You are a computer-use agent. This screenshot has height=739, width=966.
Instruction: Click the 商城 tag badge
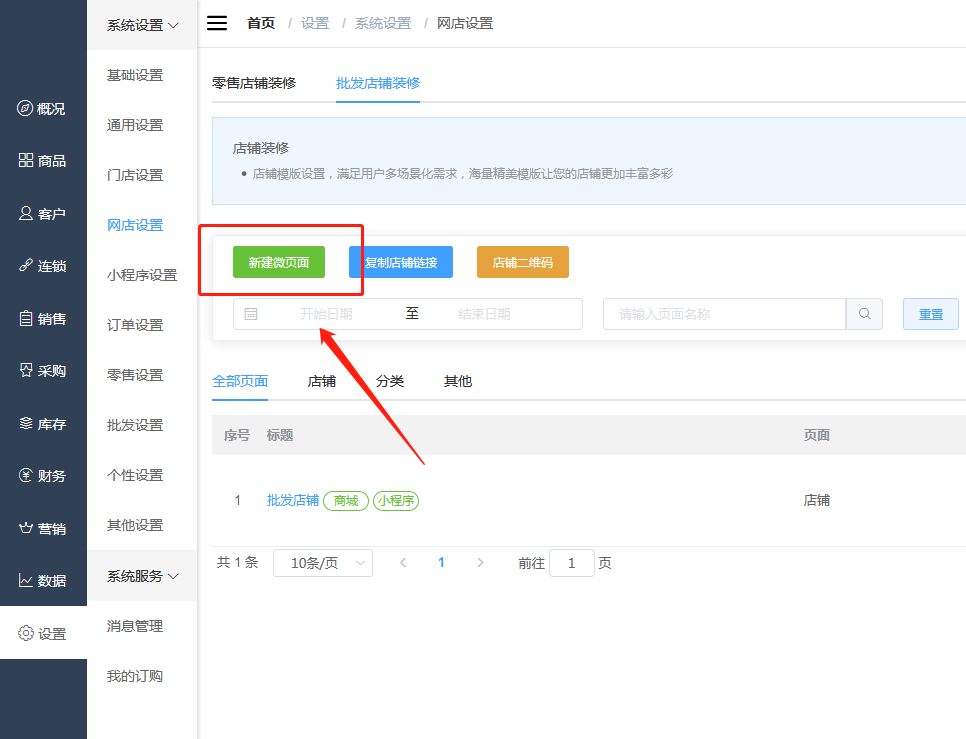[x=346, y=501]
